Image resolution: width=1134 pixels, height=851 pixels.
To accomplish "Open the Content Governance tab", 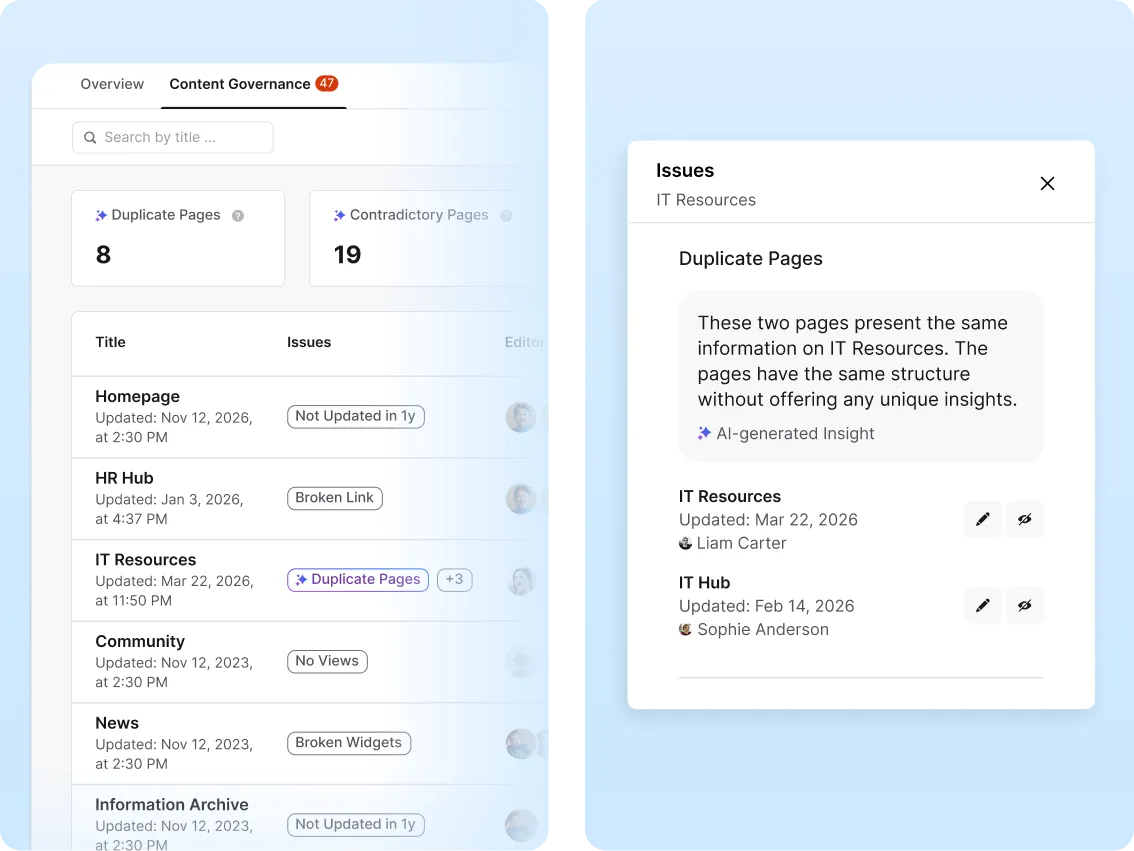I will pos(240,84).
